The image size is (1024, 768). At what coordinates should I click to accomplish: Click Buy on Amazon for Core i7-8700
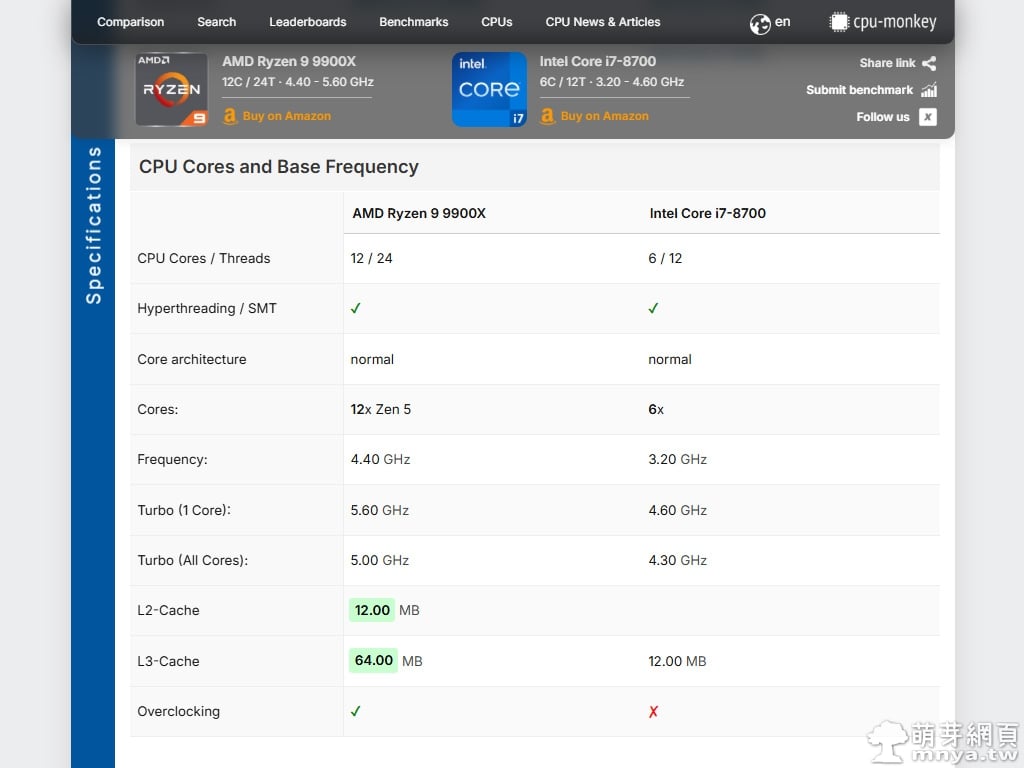pyautogui.click(x=604, y=116)
